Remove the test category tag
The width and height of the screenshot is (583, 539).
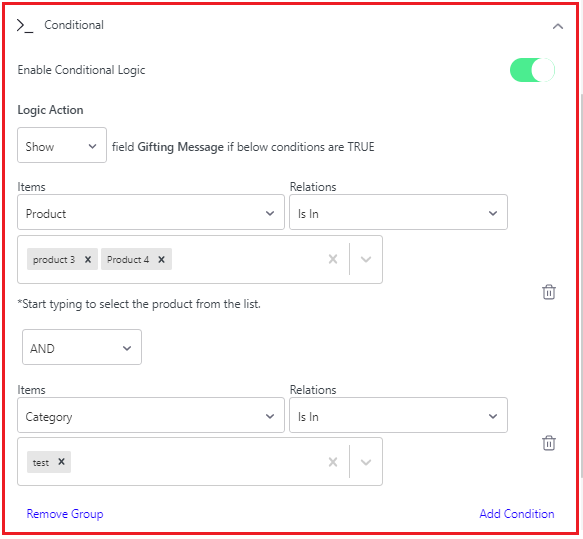pos(61,461)
